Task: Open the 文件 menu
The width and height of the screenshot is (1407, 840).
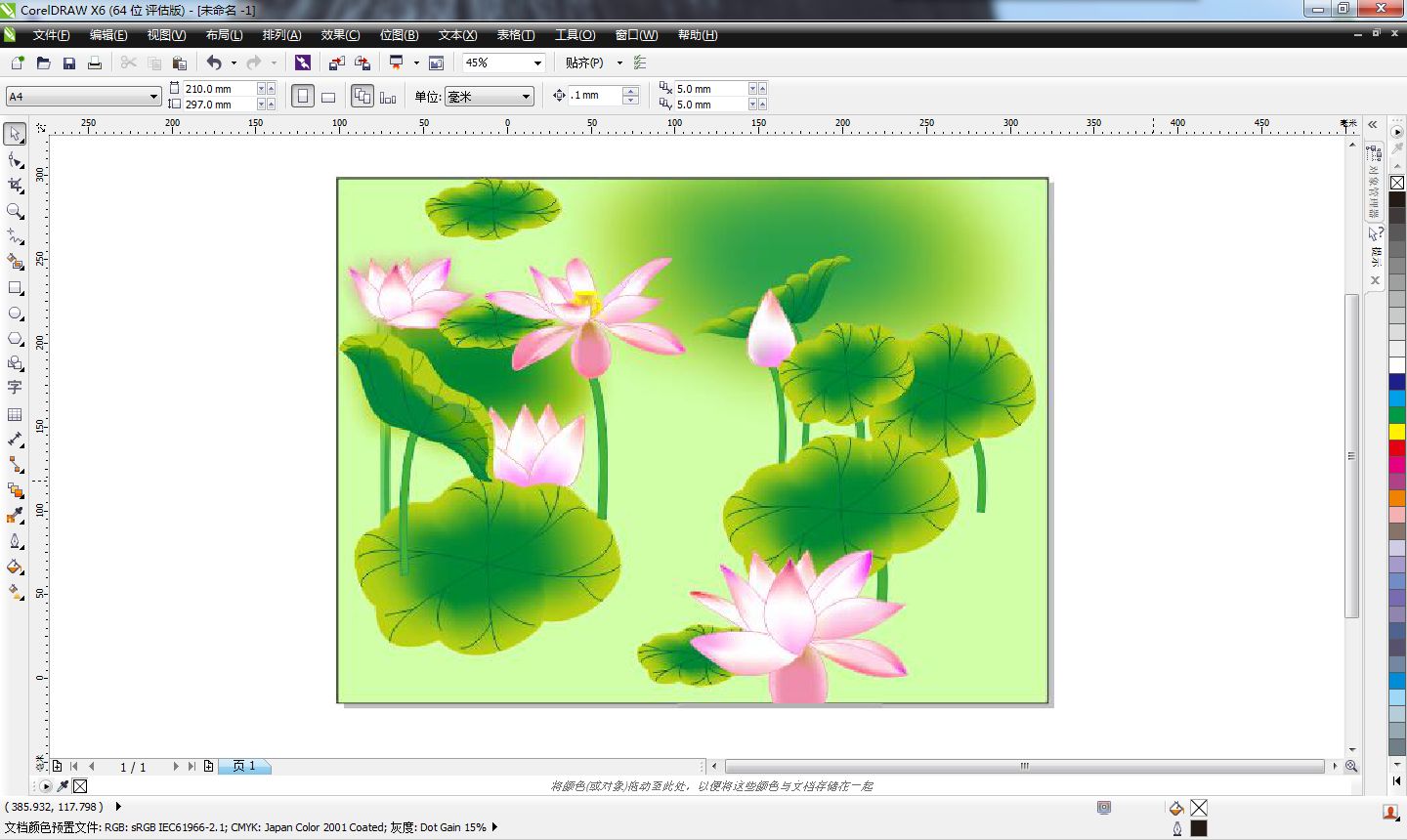Action: tap(47, 35)
